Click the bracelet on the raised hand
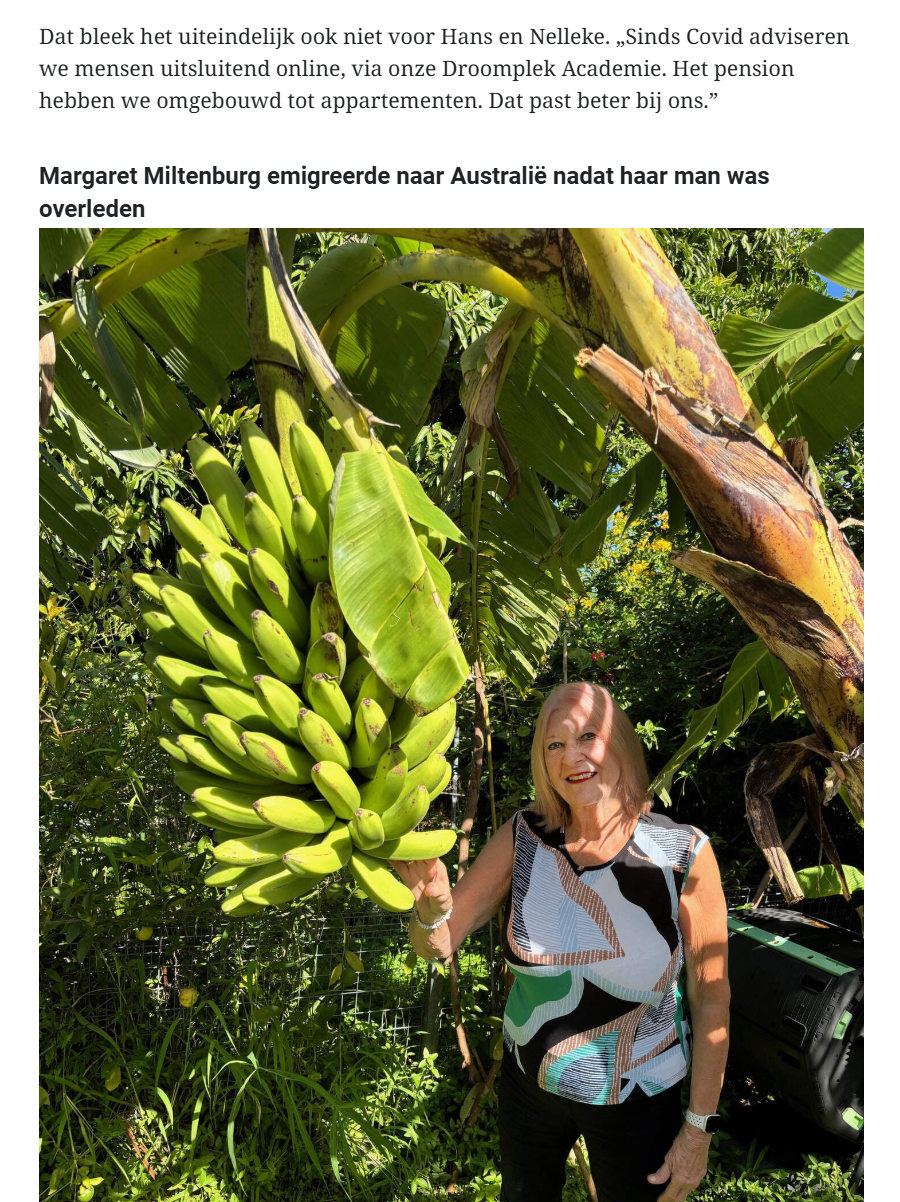This screenshot has height=1202, width=900. coord(433,919)
